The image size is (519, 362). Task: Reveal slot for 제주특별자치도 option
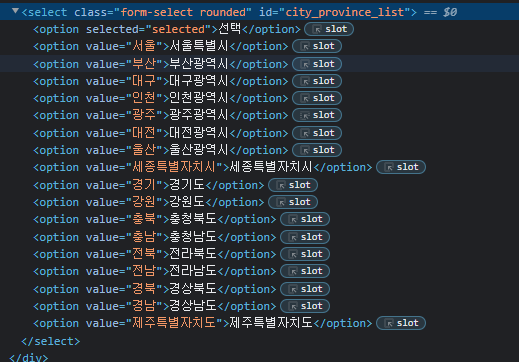pos(401,323)
